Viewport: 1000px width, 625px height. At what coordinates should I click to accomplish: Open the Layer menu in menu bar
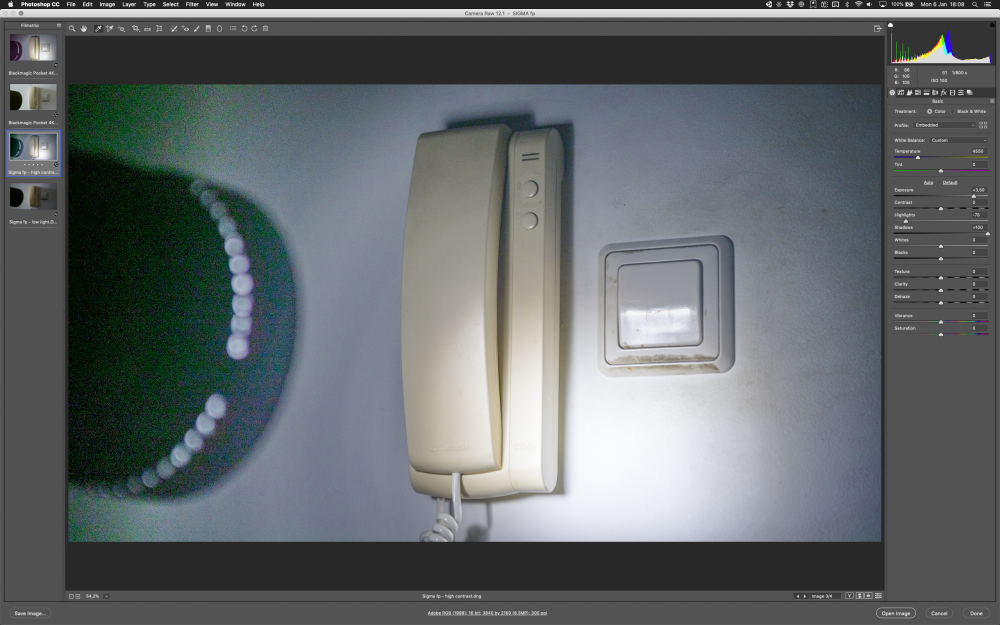129,4
